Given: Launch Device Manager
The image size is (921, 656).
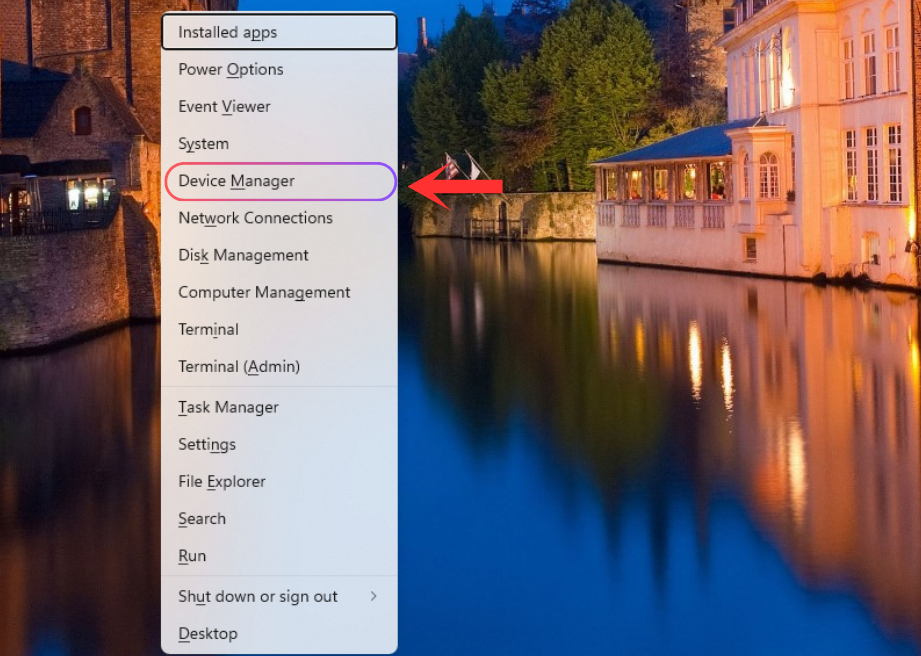Looking at the screenshot, I should click(281, 181).
